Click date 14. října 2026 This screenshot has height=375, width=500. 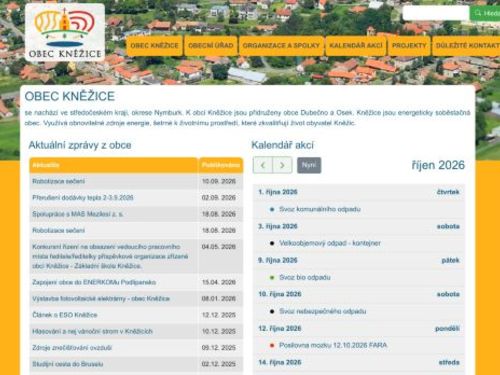pyautogui.click(x=280, y=362)
